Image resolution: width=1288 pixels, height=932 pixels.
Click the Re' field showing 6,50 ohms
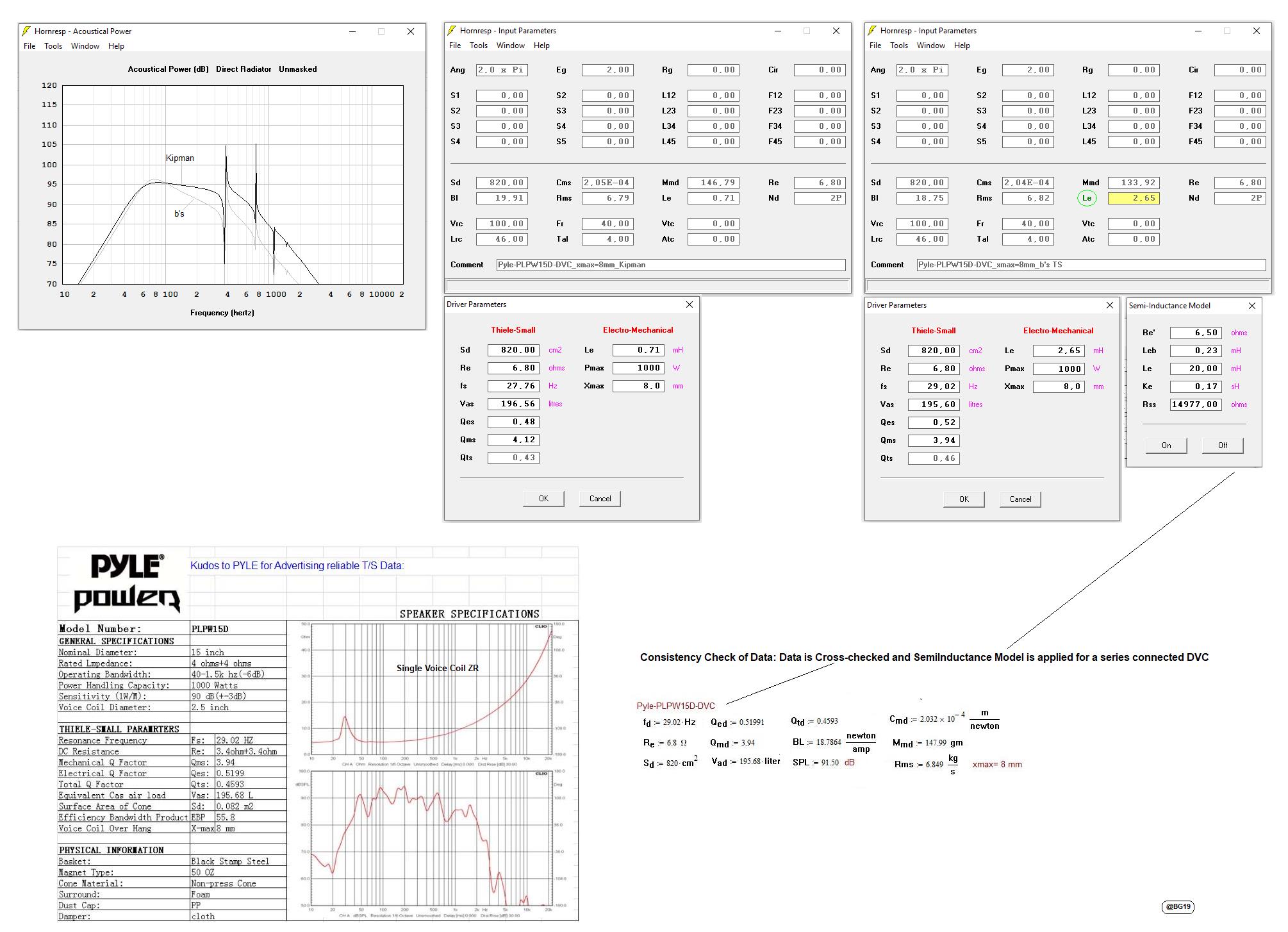click(x=1196, y=333)
